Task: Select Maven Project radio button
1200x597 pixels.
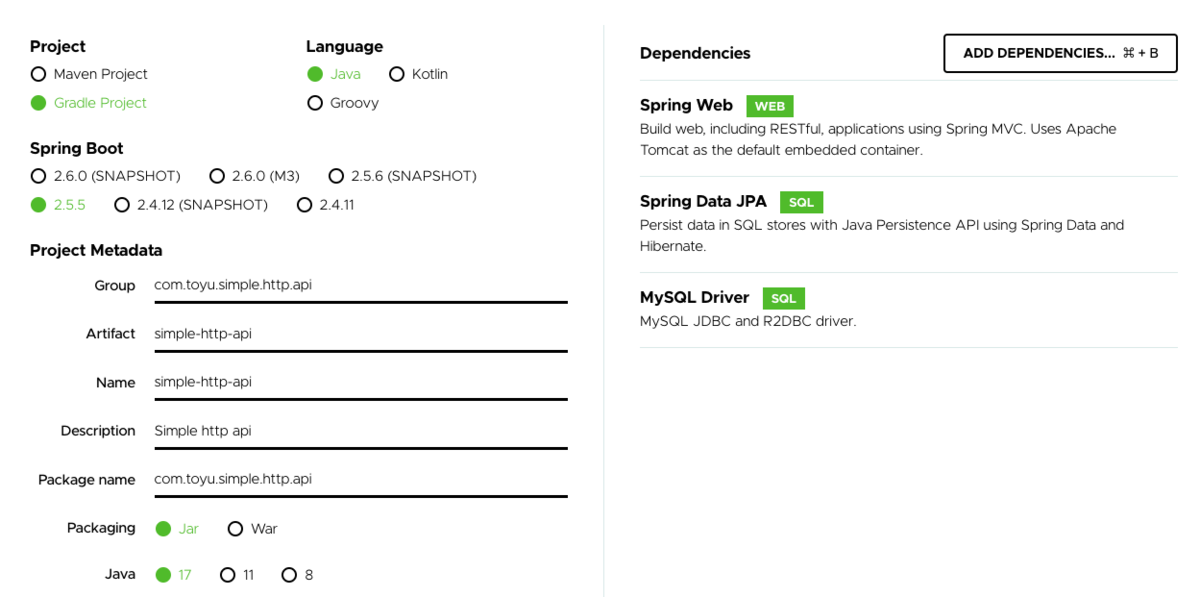Action: [39, 74]
